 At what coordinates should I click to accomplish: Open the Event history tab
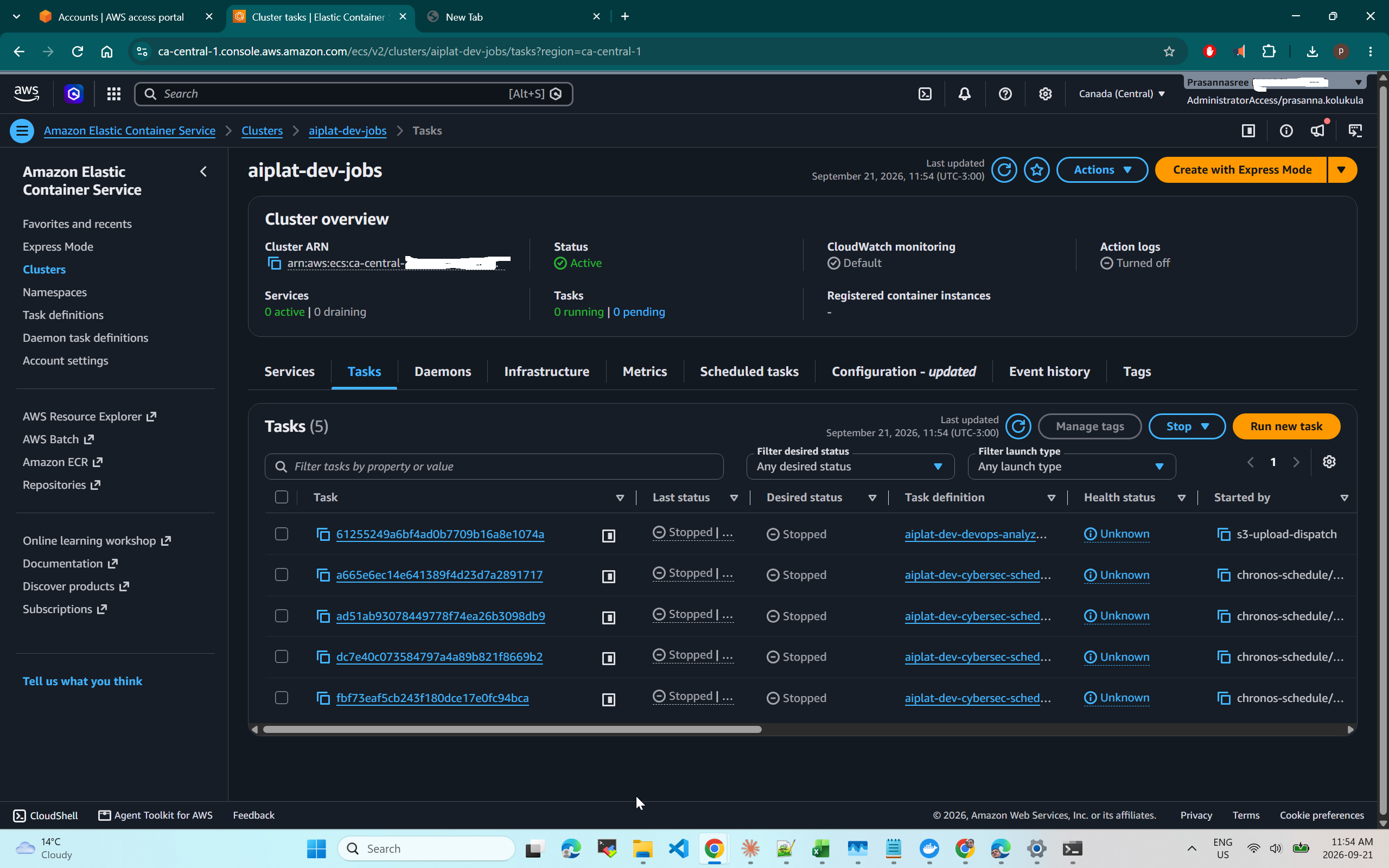click(1049, 372)
